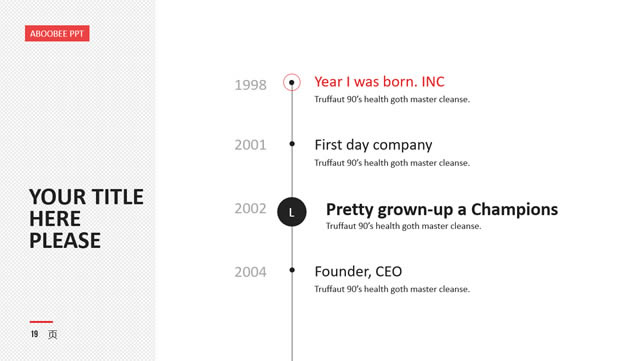Select the description under First day company

pos(392,163)
